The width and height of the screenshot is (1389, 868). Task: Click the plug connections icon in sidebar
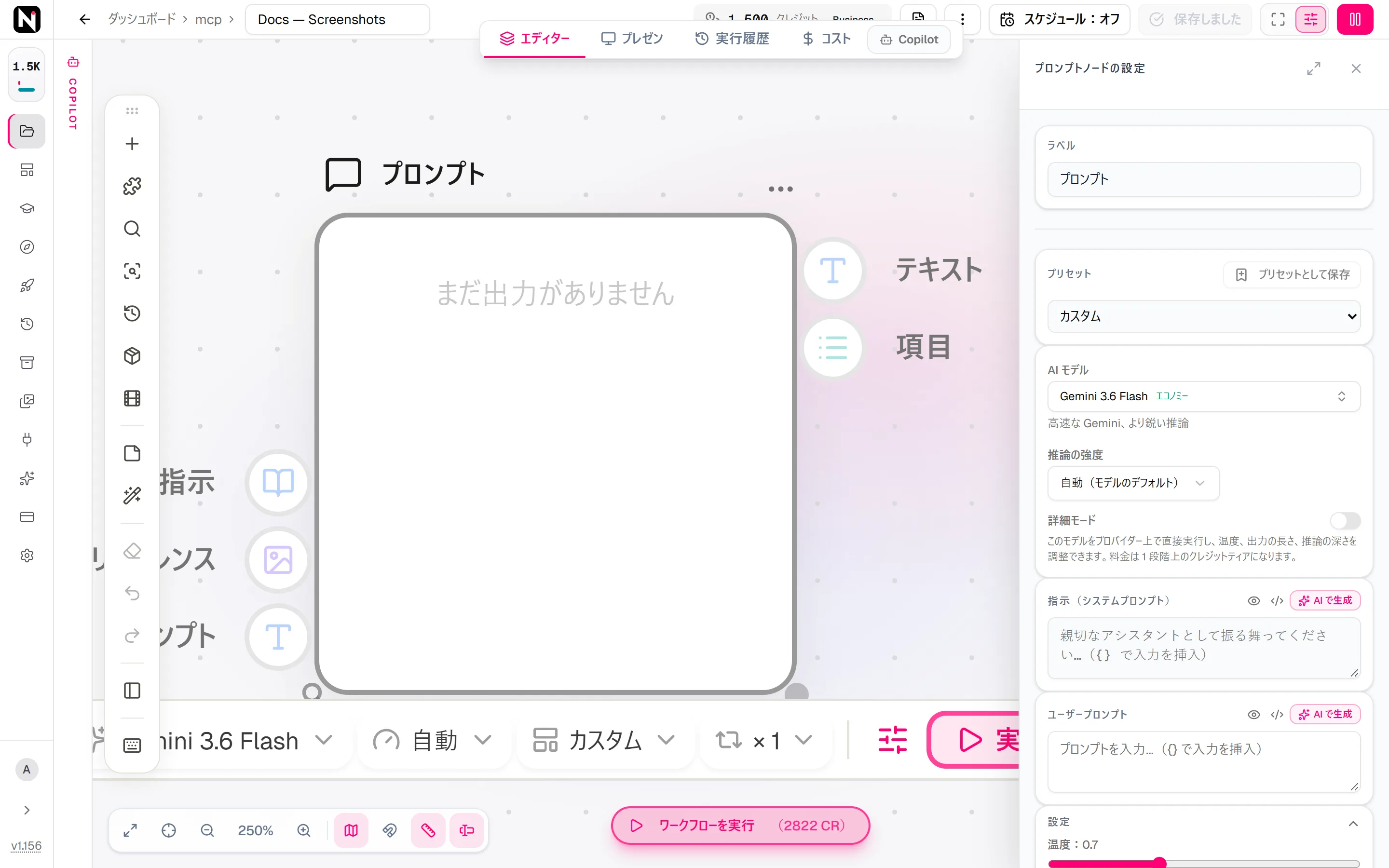(27, 440)
